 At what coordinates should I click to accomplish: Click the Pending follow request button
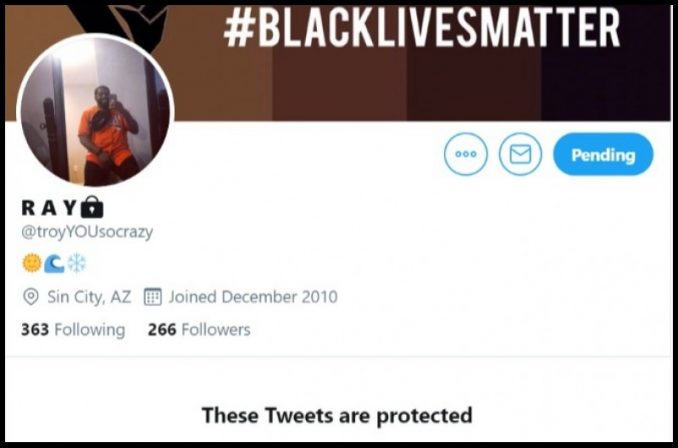[603, 154]
